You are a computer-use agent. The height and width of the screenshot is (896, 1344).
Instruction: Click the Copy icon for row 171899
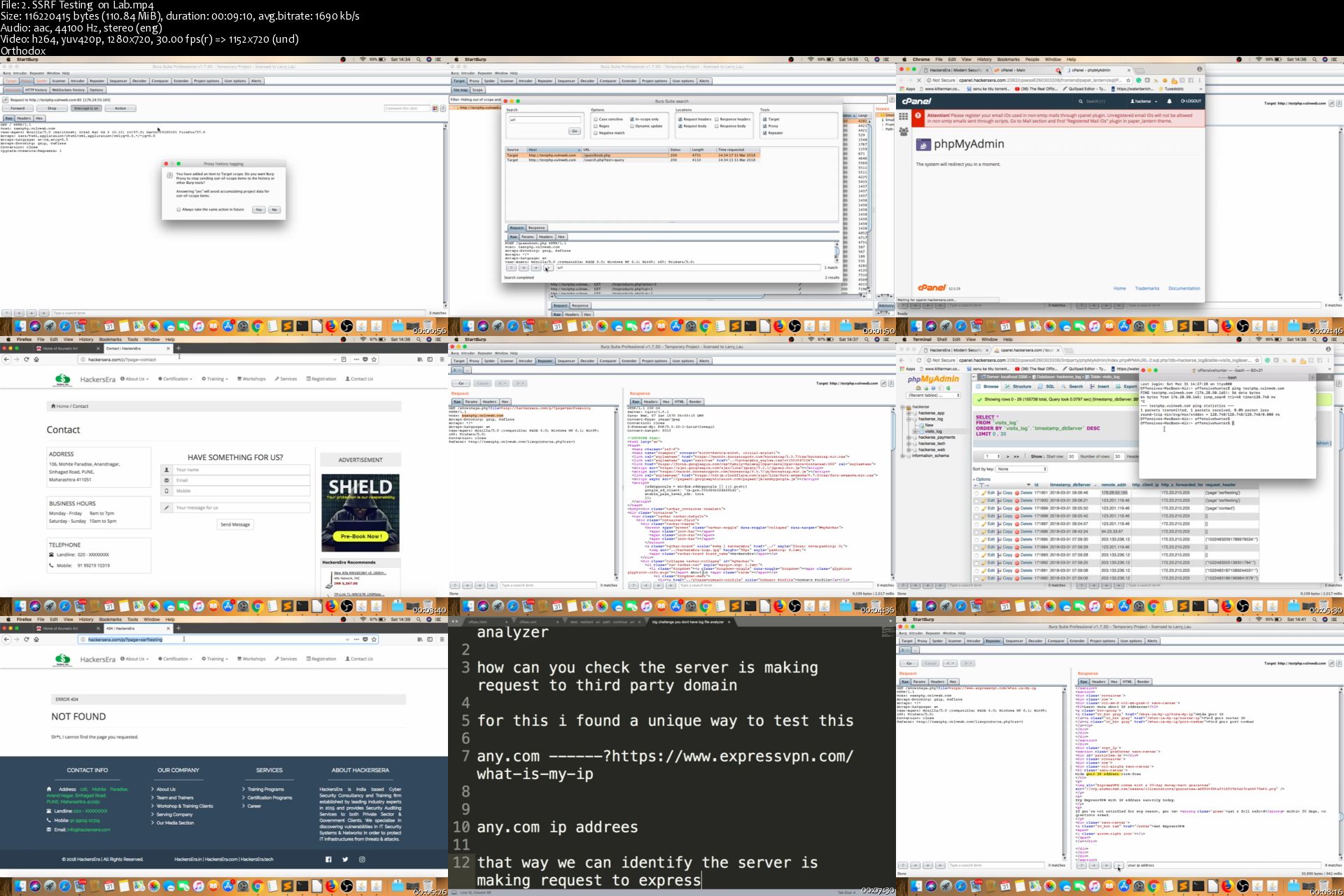tap(1000, 508)
